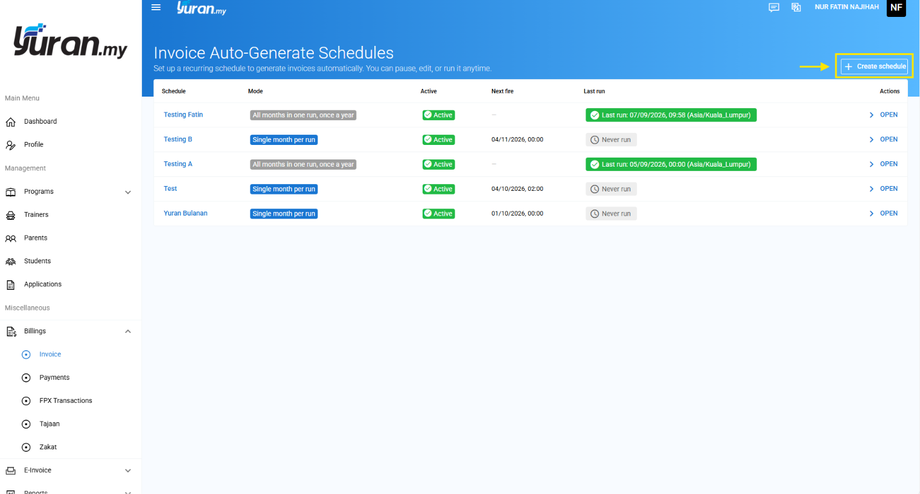
Task: Expand the E-Invoice menu chevron
Action: coord(128,471)
